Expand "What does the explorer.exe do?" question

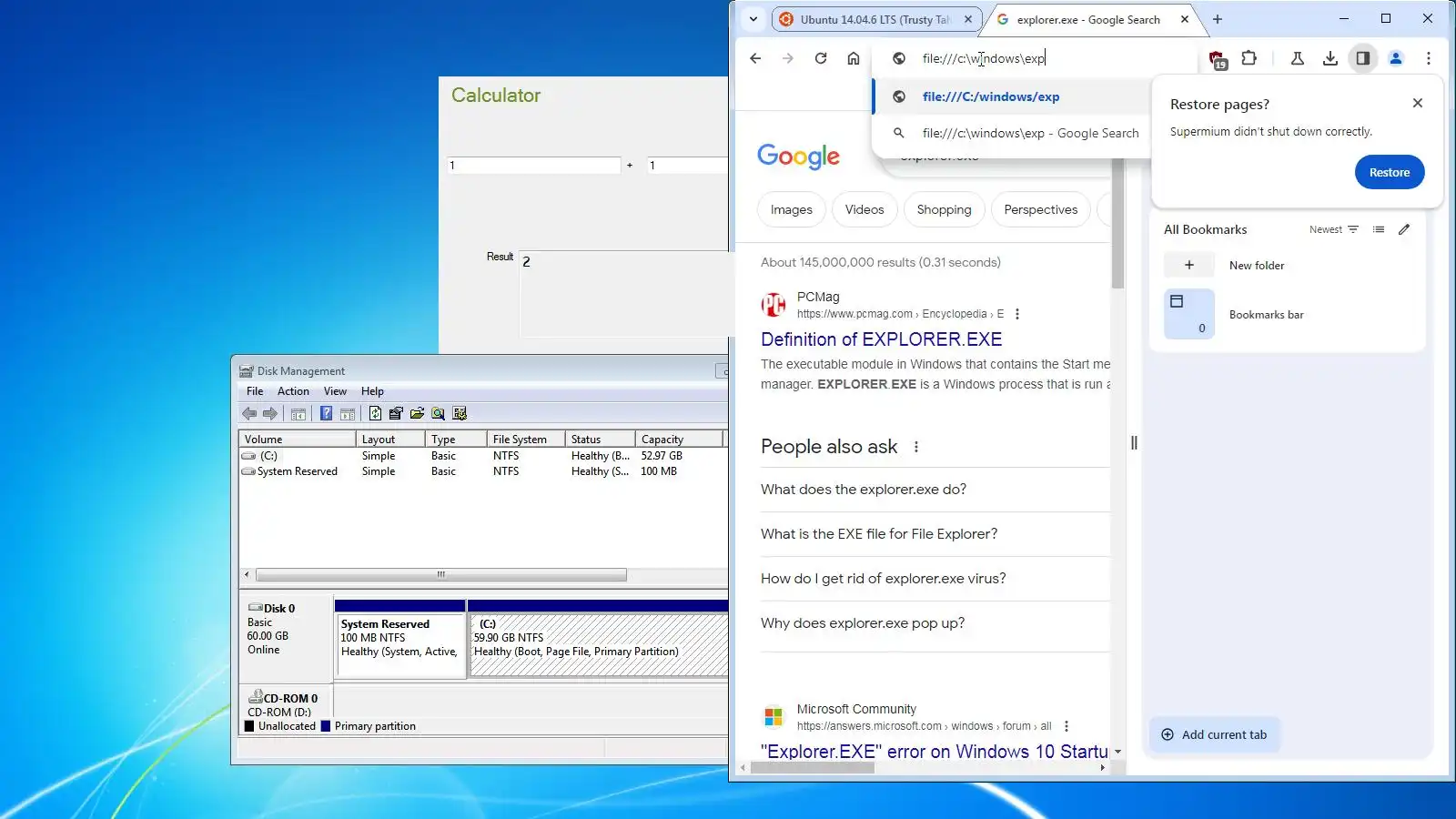coord(935,490)
